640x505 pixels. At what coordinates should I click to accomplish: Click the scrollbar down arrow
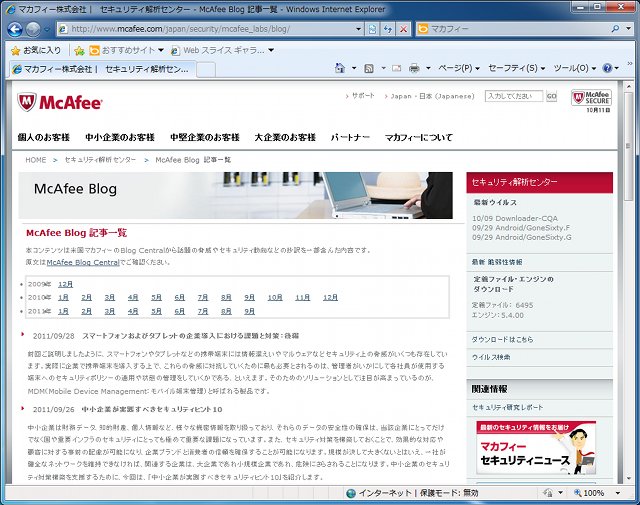tap(628, 478)
